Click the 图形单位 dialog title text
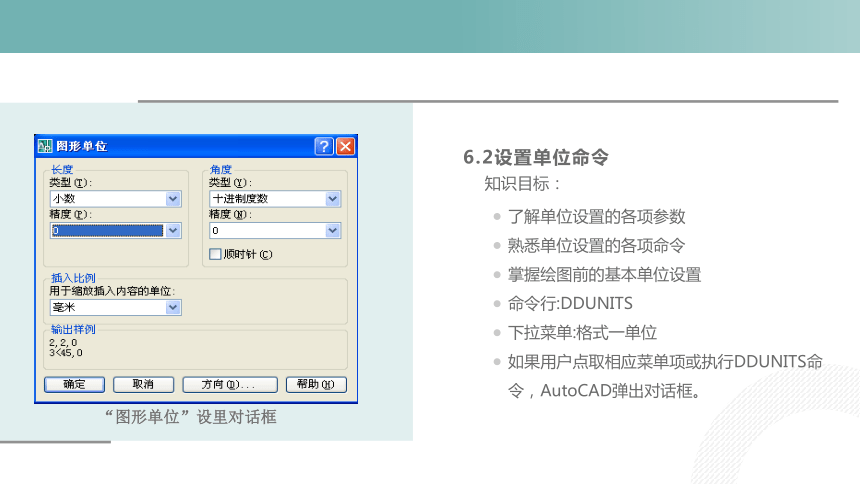 pos(82,146)
